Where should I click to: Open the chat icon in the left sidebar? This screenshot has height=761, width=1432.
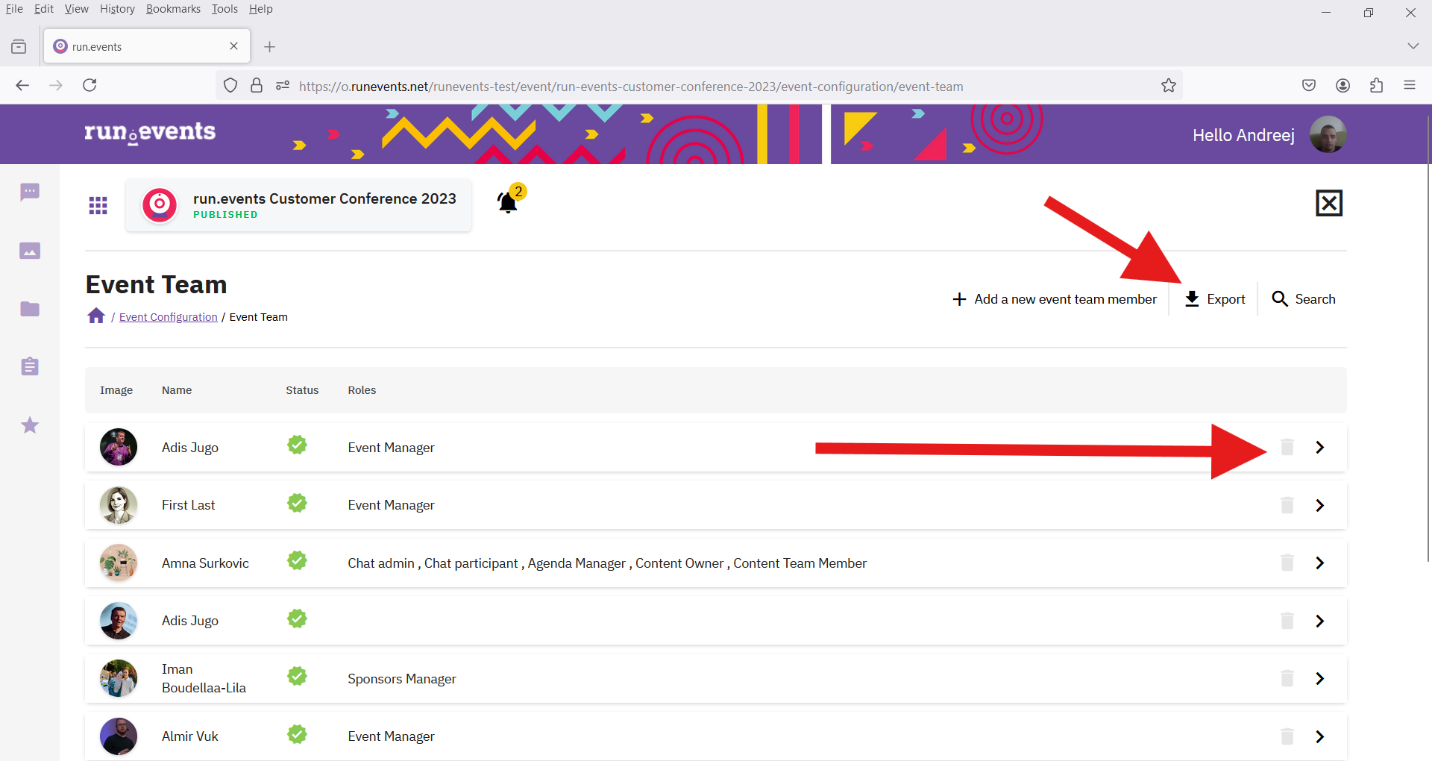point(30,192)
